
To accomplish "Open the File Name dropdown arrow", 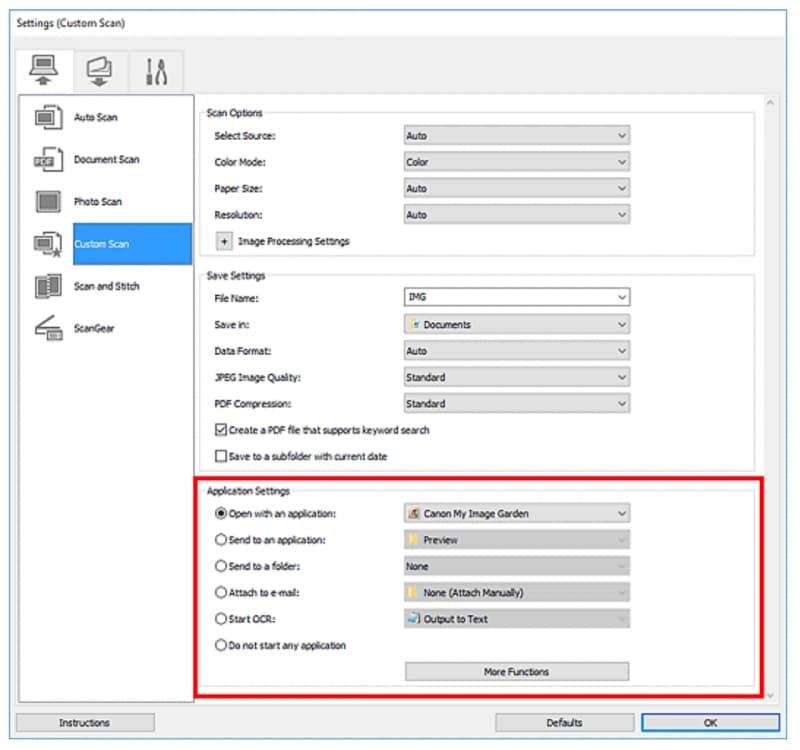I will pos(622,297).
